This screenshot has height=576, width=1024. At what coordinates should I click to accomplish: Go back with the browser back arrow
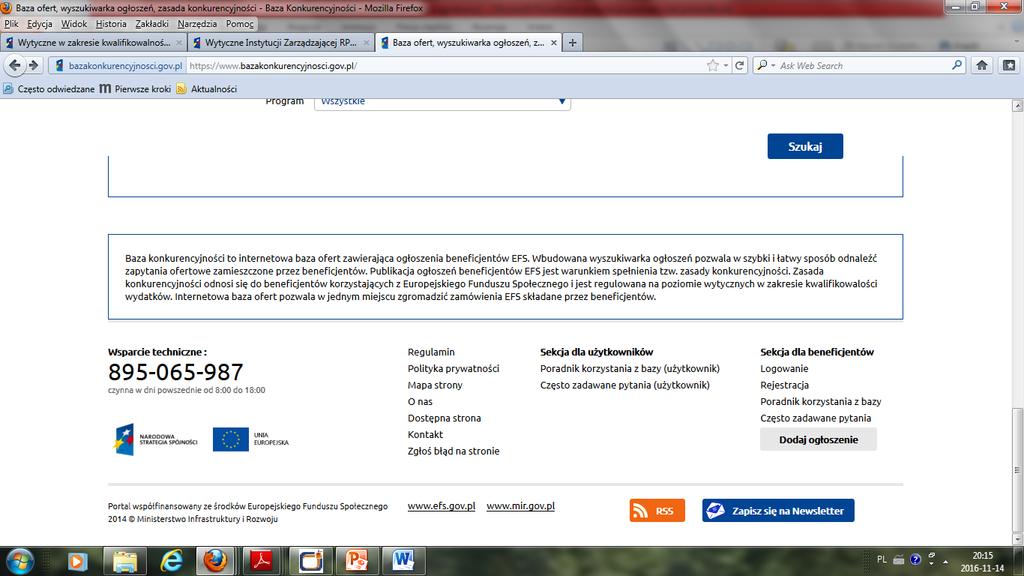[x=14, y=65]
